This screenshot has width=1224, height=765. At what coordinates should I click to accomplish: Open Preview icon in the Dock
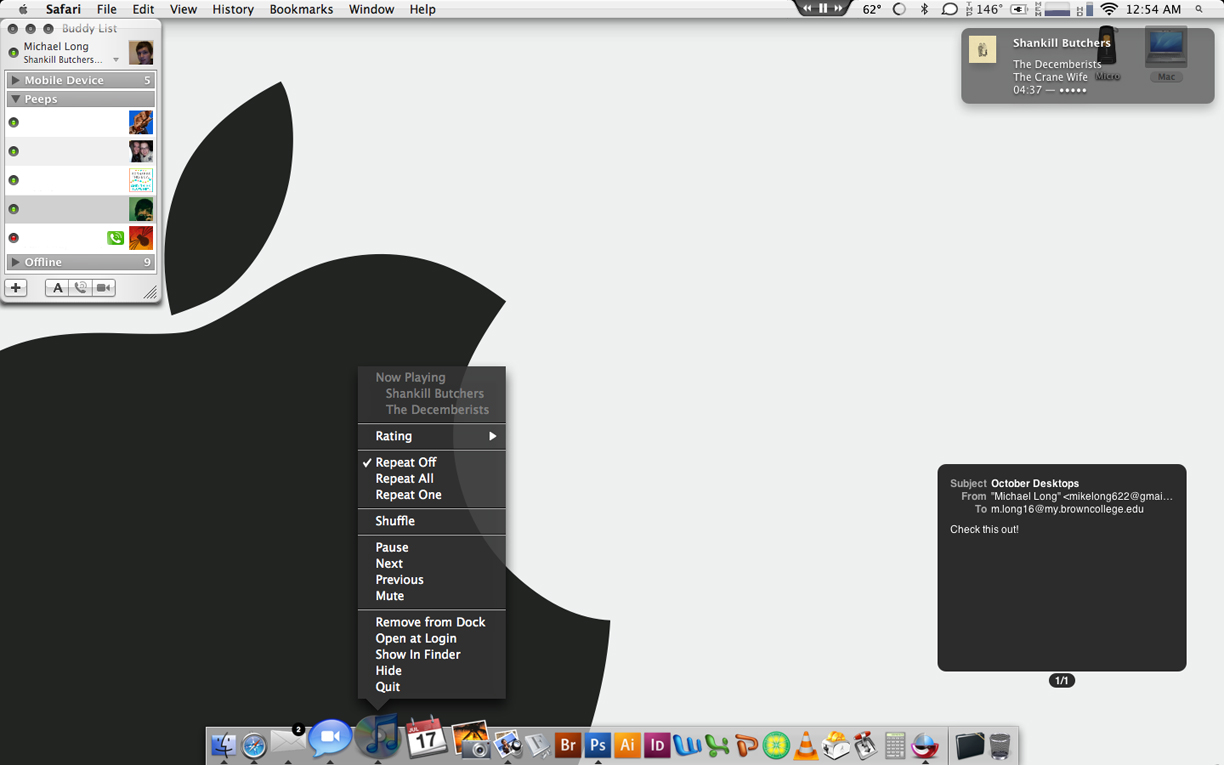(508, 744)
